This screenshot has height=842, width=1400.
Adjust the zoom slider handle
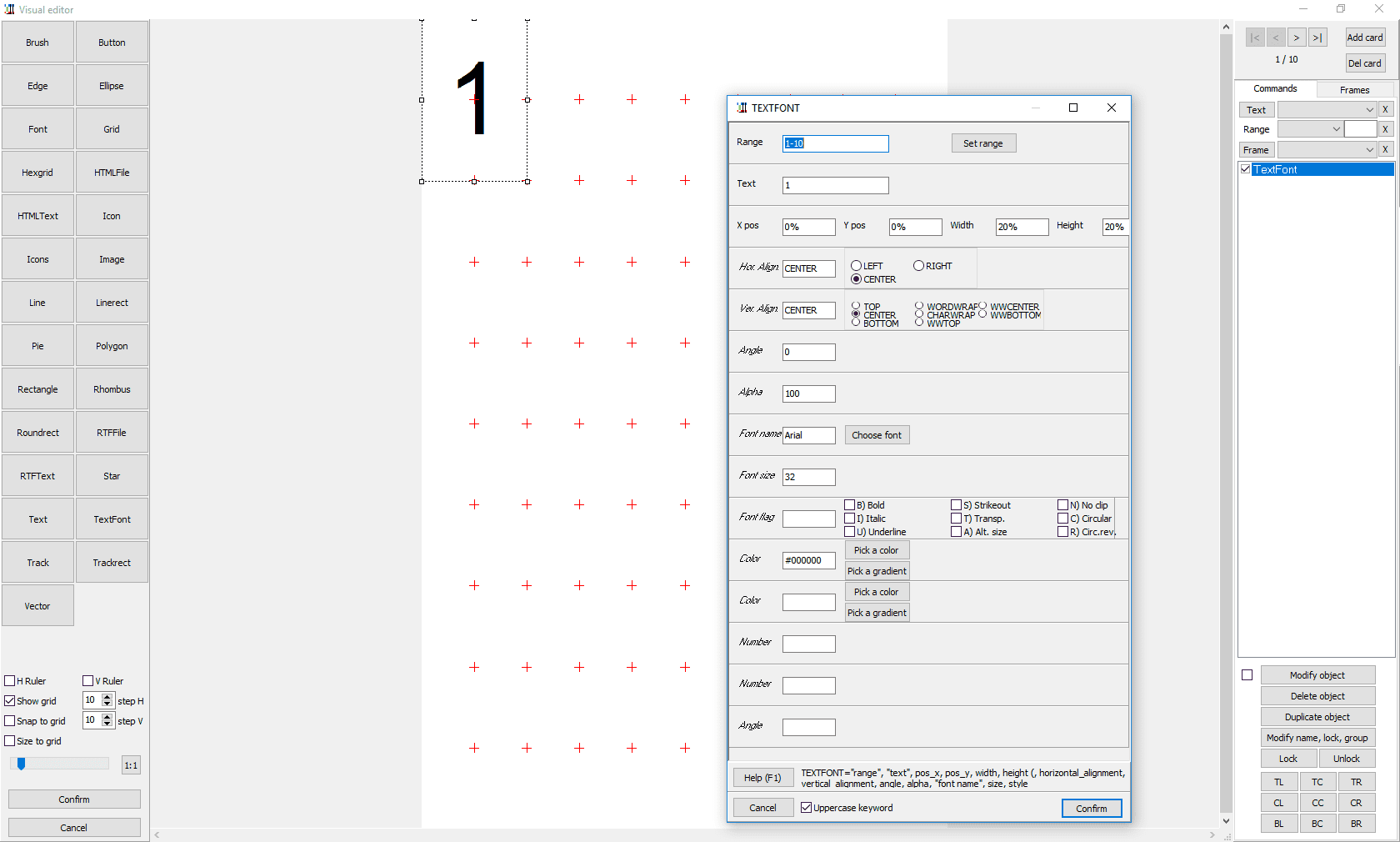[22, 764]
